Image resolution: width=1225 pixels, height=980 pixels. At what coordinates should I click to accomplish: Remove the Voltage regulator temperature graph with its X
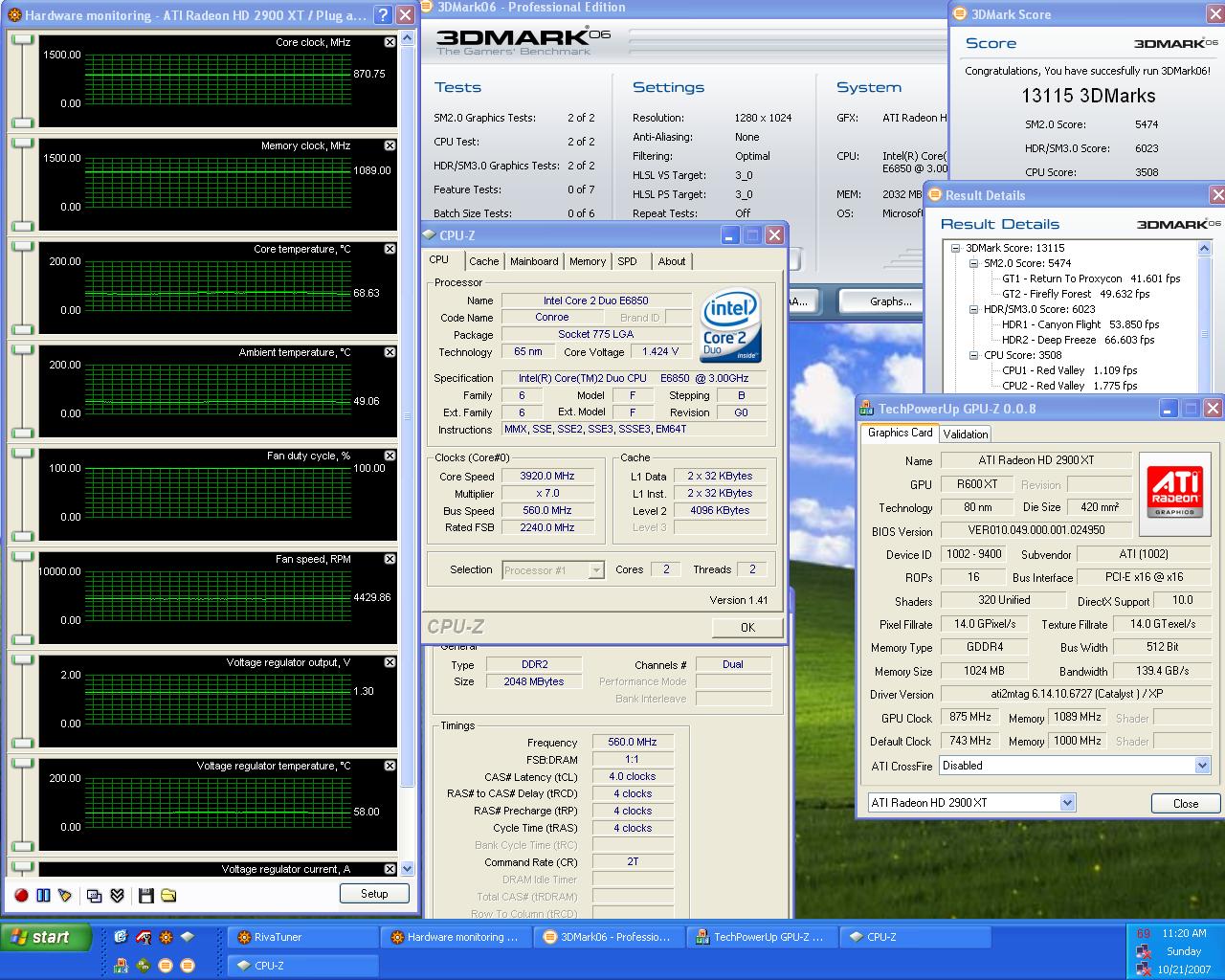[x=390, y=766]
